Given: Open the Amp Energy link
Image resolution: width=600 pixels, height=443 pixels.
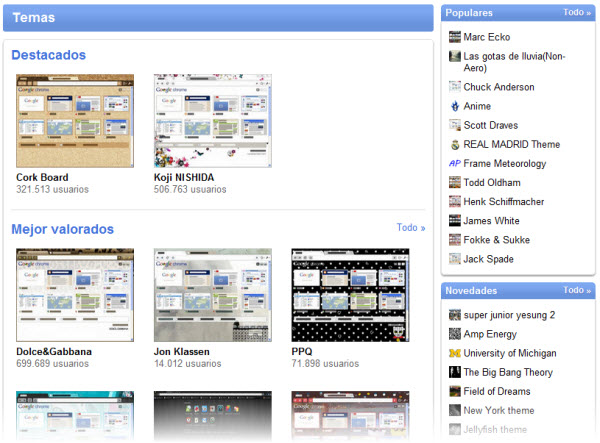Looking at the screenshot, I should point(490,334).
